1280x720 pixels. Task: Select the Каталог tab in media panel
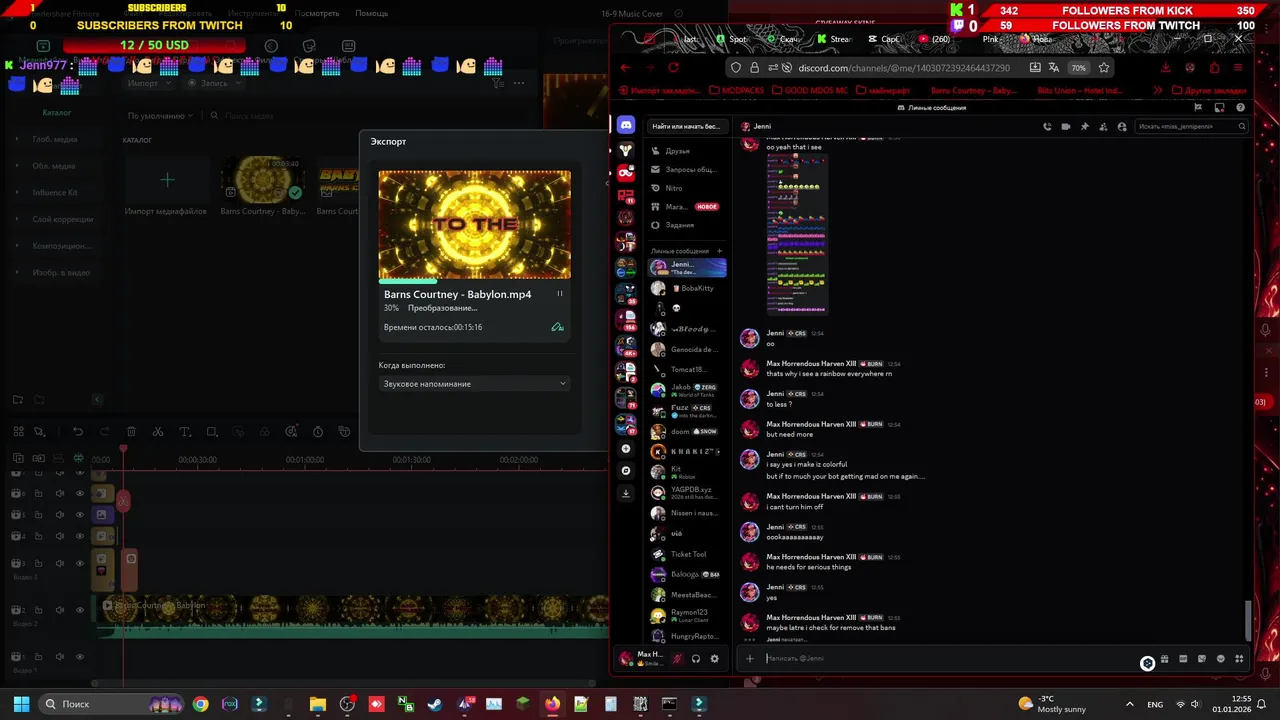[56, 113]
